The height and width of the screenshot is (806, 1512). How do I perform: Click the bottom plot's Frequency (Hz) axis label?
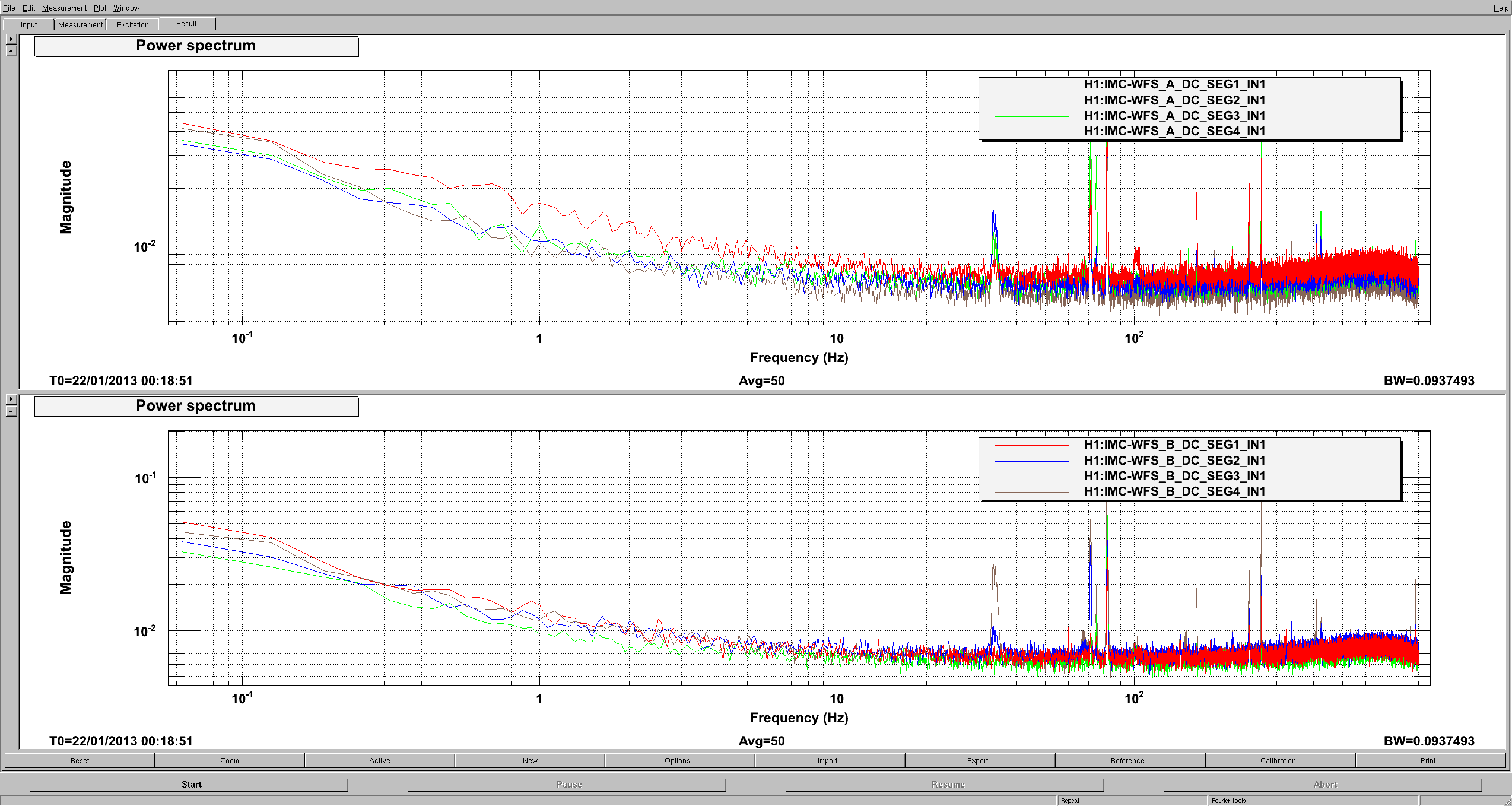click(799, 718)
